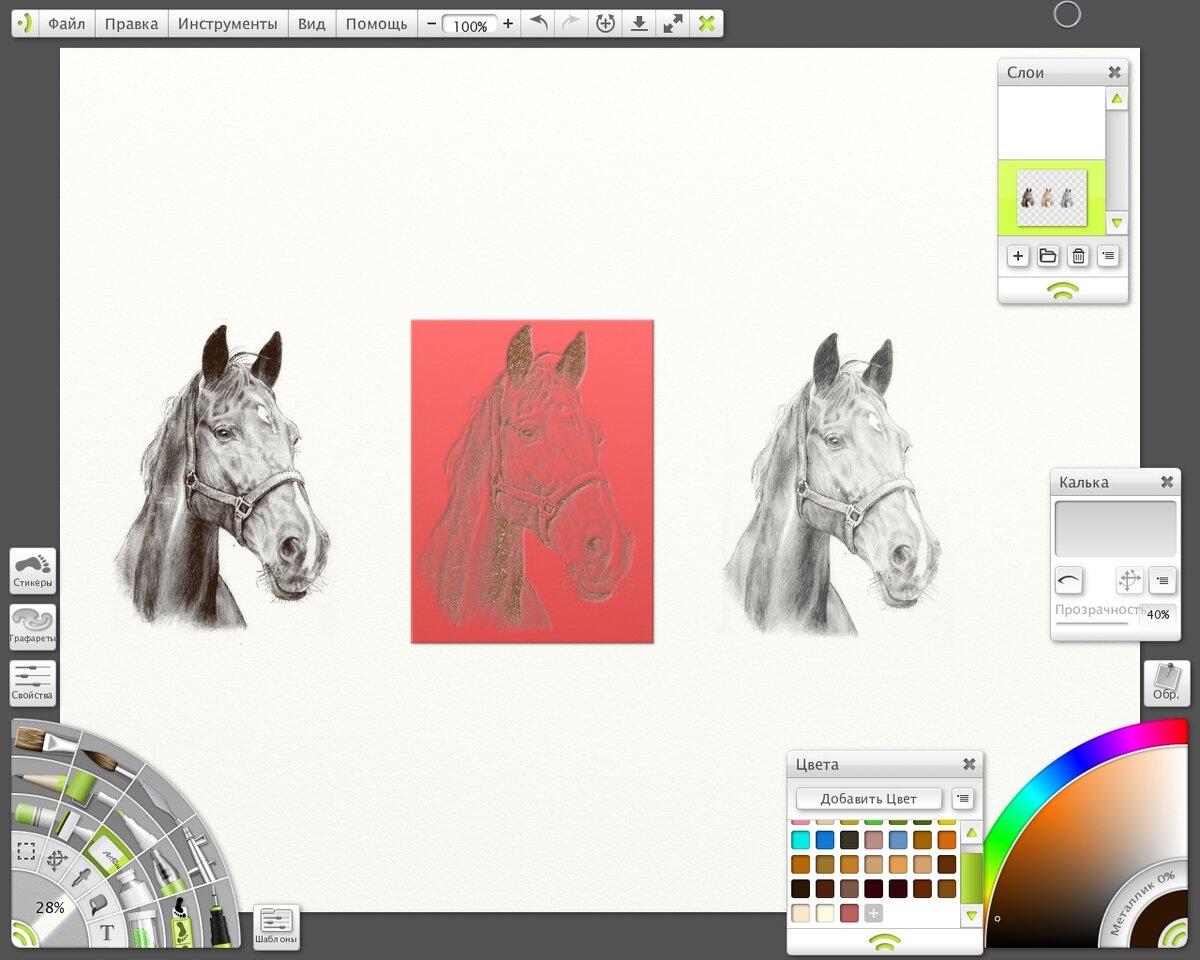
Task: Click the ArtRage logo icon in toolbar
Action: [25, 23]
